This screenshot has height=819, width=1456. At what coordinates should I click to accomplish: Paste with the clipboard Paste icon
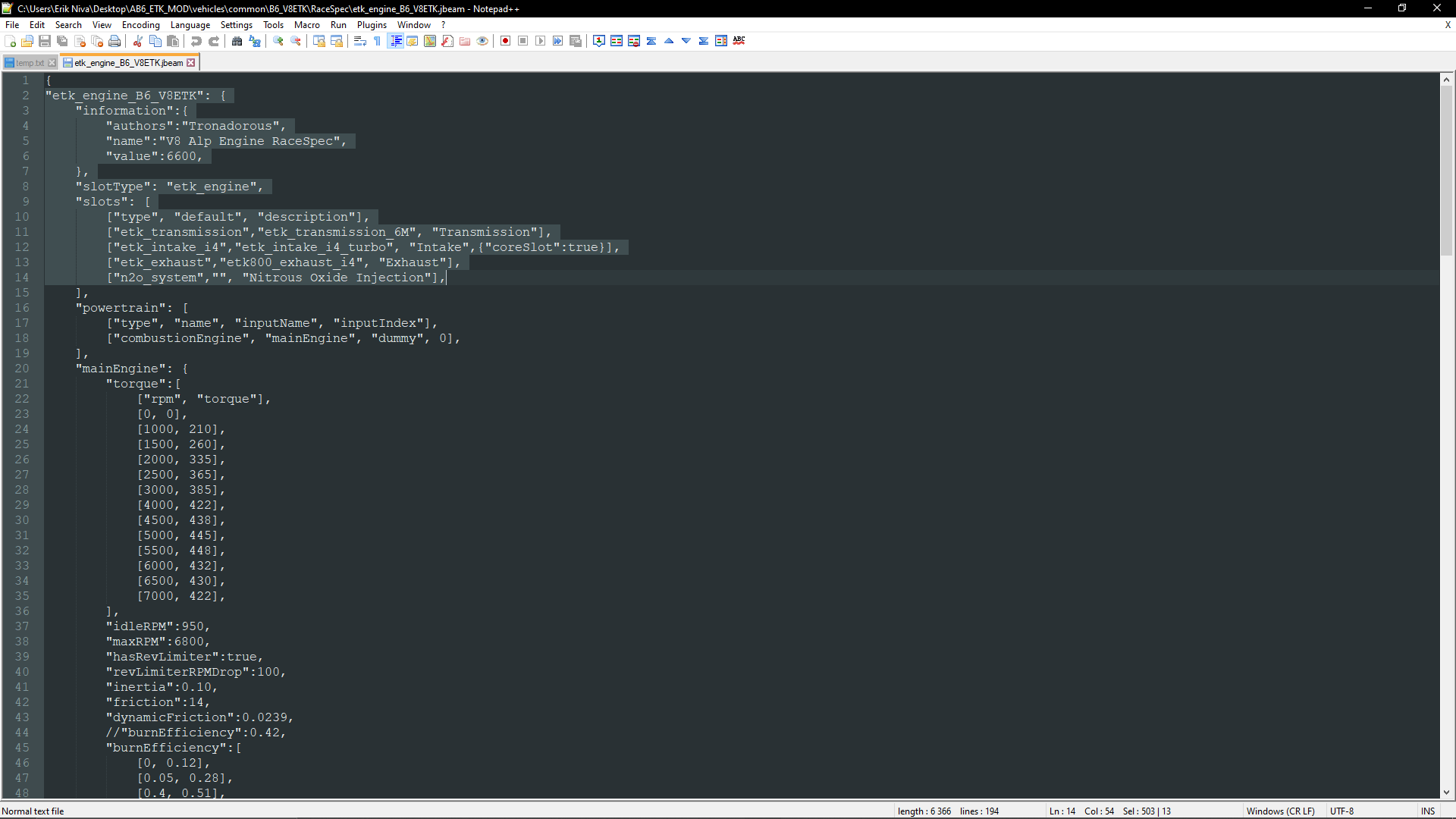point(173,41)
